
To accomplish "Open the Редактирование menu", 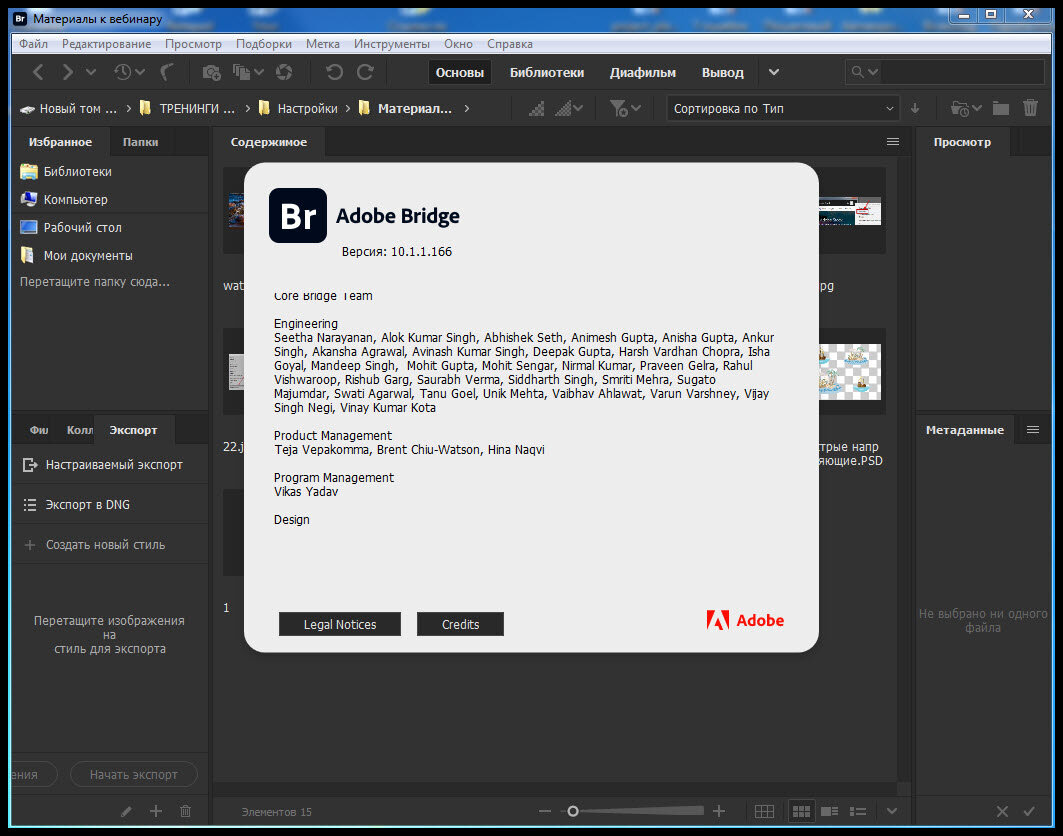I will (106, 44).
